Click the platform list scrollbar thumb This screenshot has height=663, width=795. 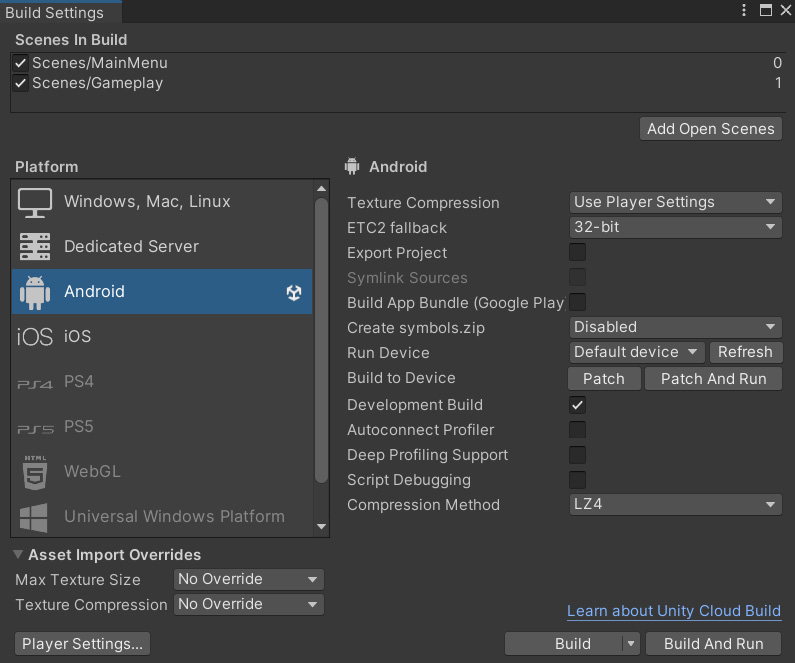(321, 340)
